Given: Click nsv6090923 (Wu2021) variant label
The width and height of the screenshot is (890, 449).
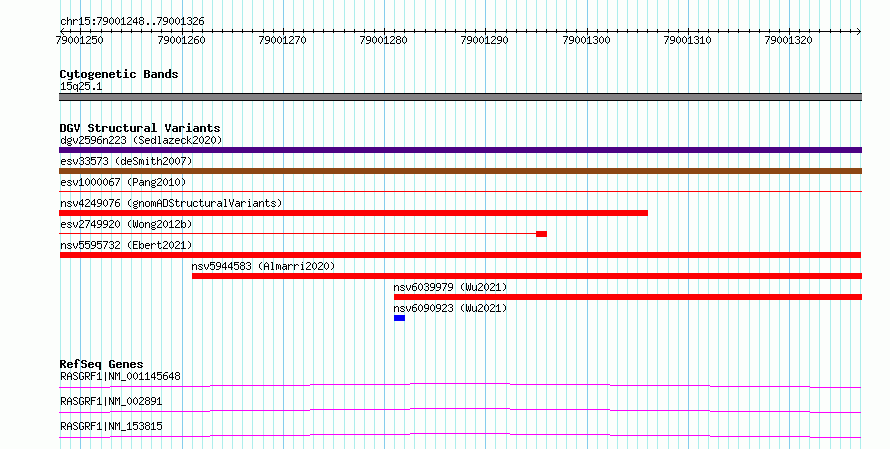Looking at the screenshot, I should coord(450,308).
